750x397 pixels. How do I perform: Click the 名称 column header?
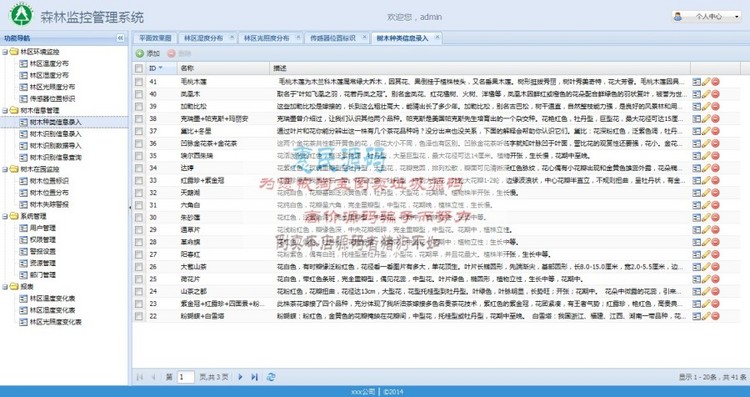222,68
